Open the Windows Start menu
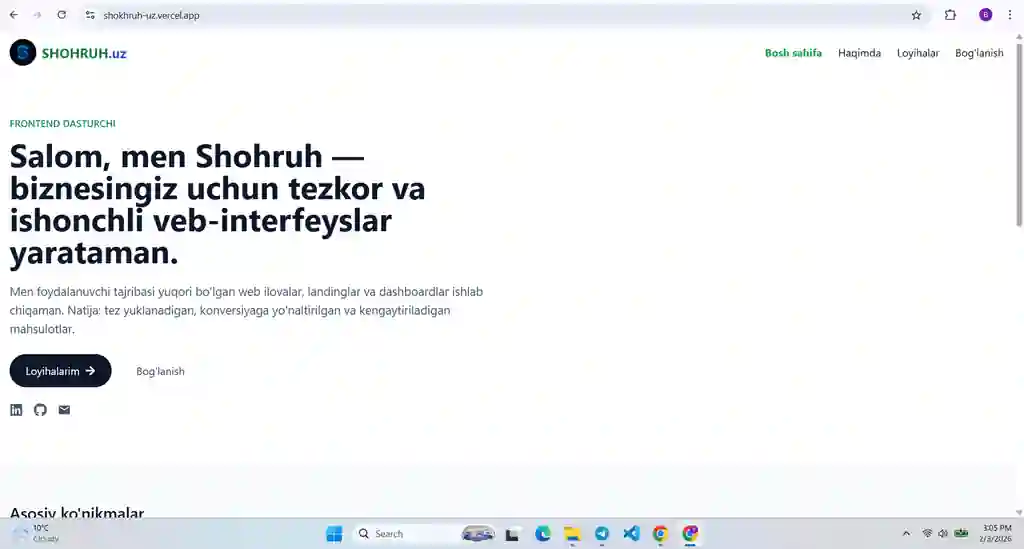Viewport: 1024px width, 549px height. (x=334, y=534)
